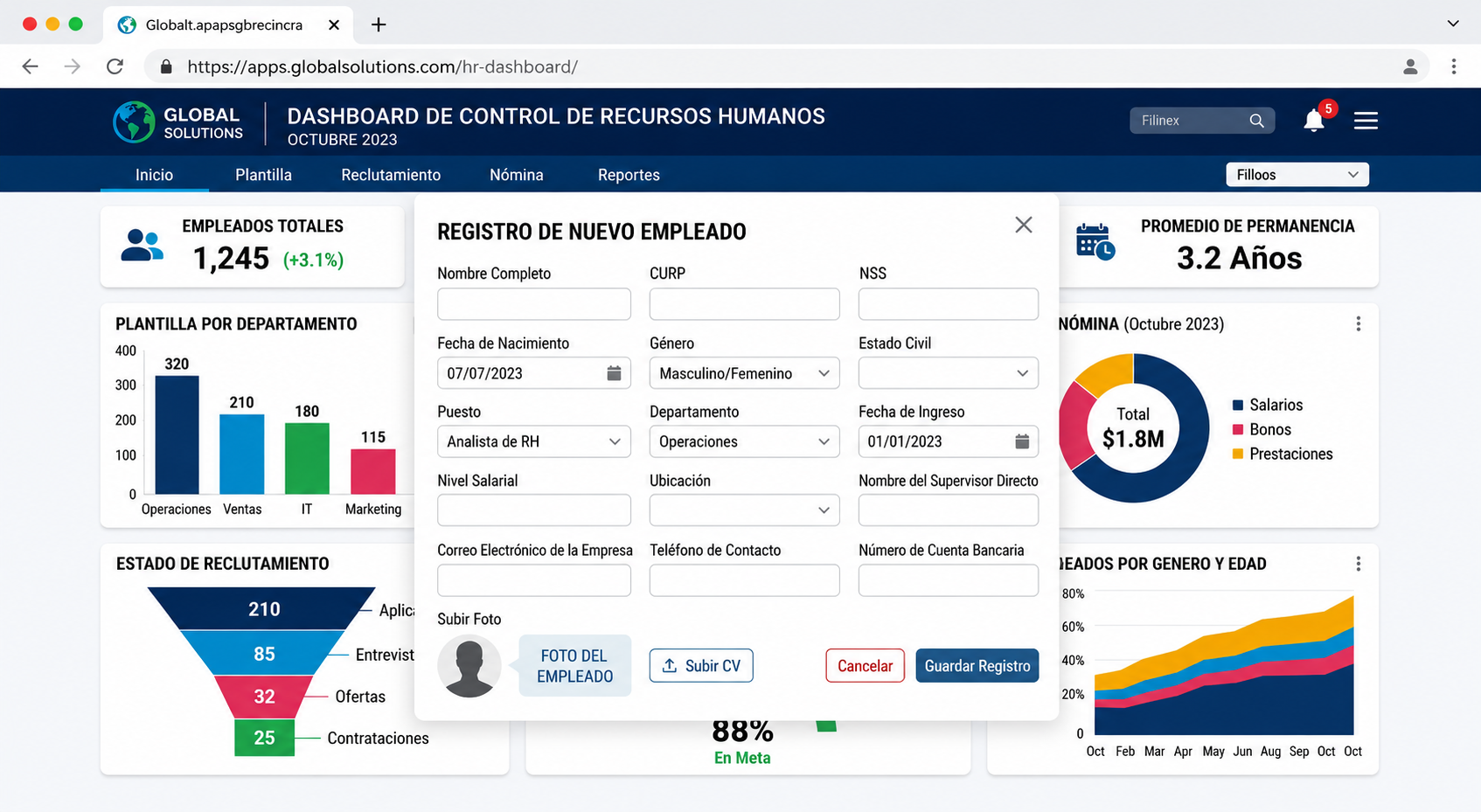Viewport: 1481px width, 812px height.
Task: Click the Promedio de Permanencia calendar icon
Action: pos(1095,242)
